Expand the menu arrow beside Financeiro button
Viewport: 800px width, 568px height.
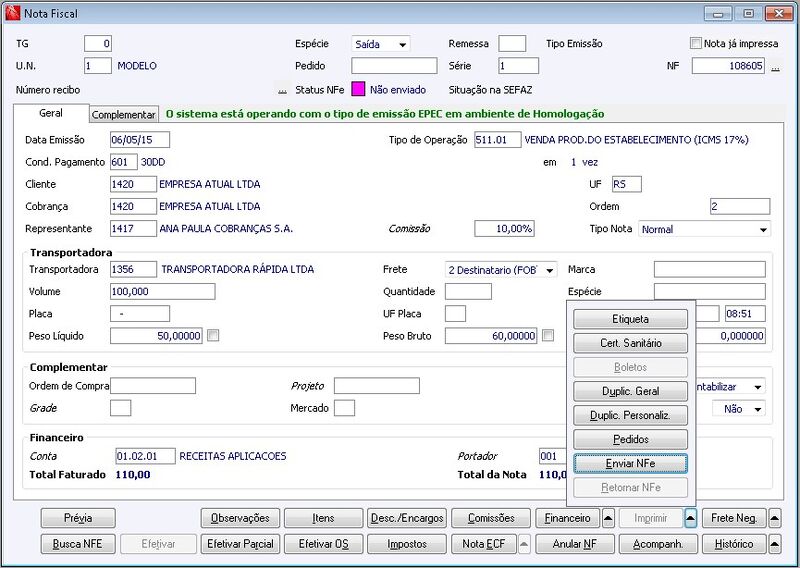[x=608, y=518]
